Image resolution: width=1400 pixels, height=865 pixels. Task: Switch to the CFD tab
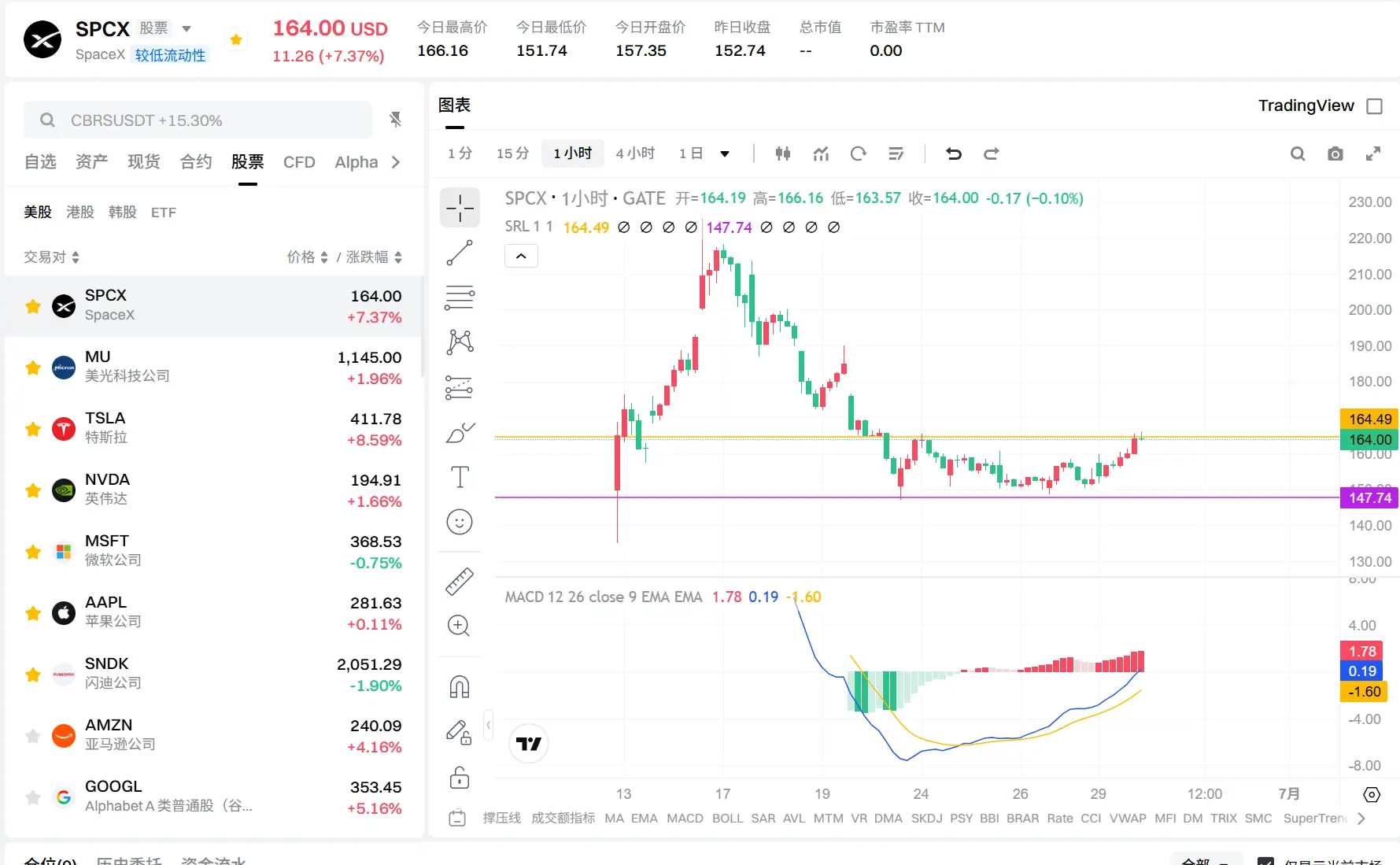[x=299, y=162]
